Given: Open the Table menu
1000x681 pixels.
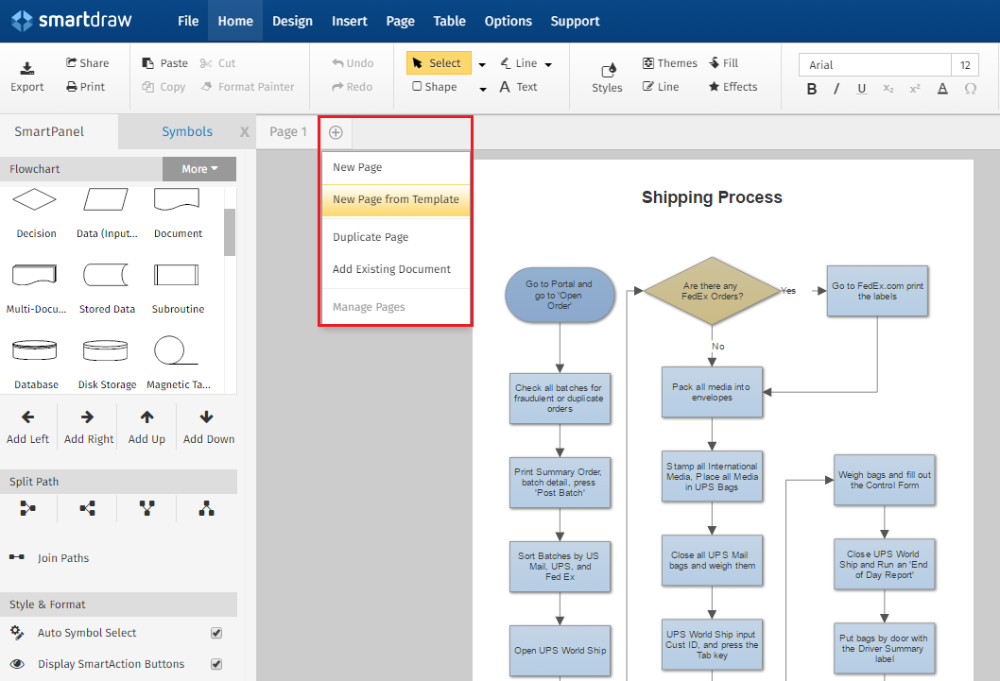Looking at the screenshot, I should click(450, 21).
